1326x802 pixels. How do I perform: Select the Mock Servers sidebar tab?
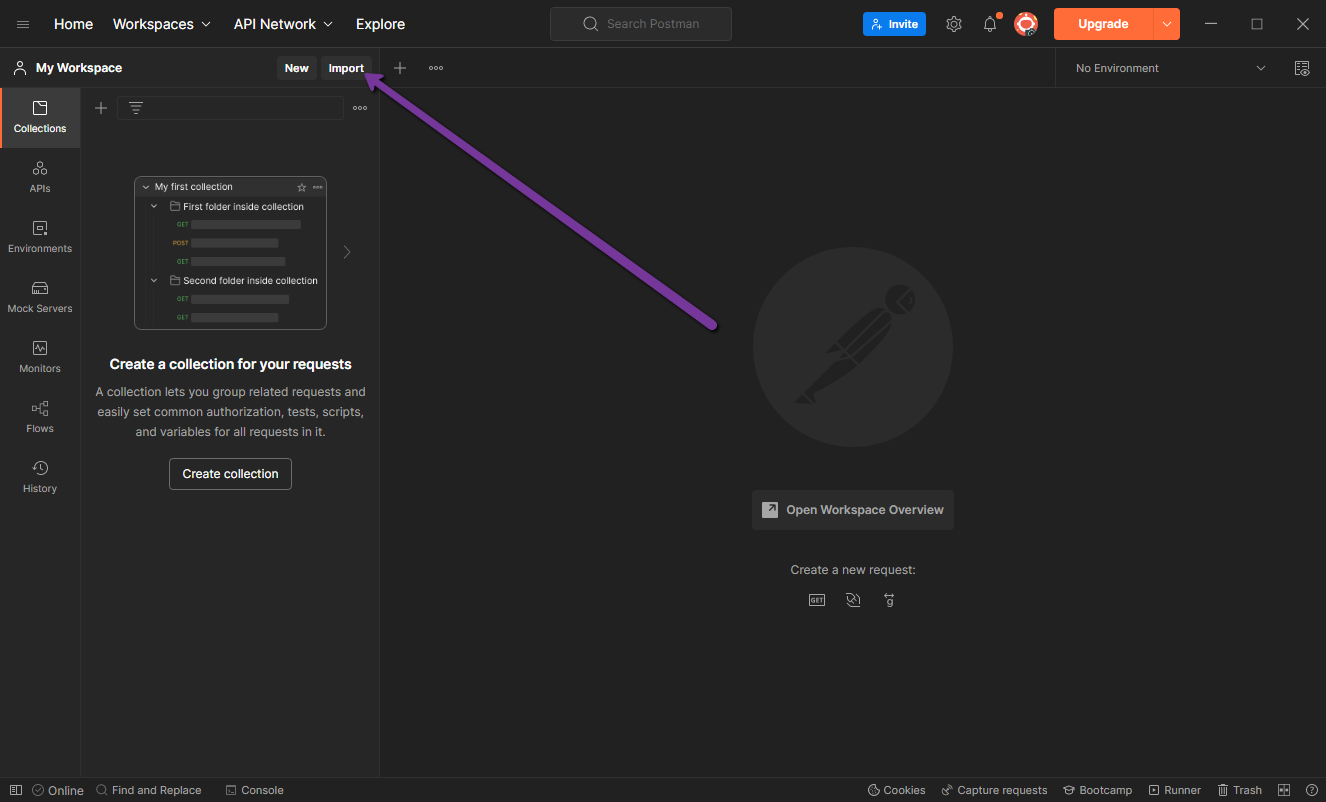pos(40,297)
